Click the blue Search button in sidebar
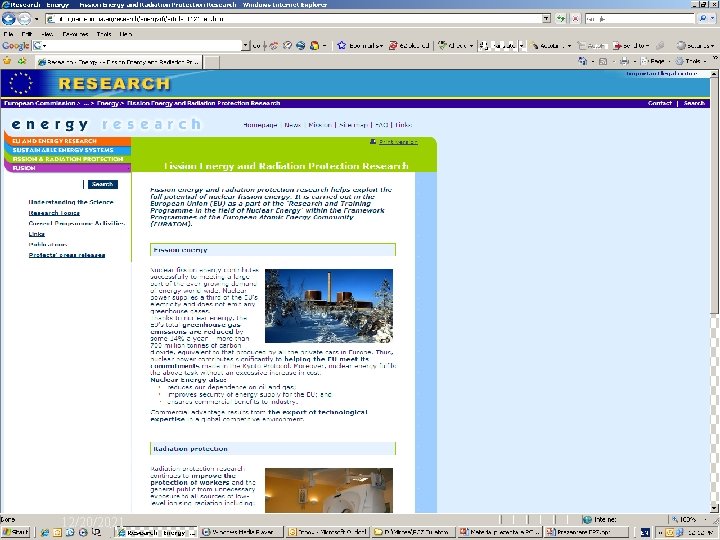The image size is (720, 540). pos(102,184)
